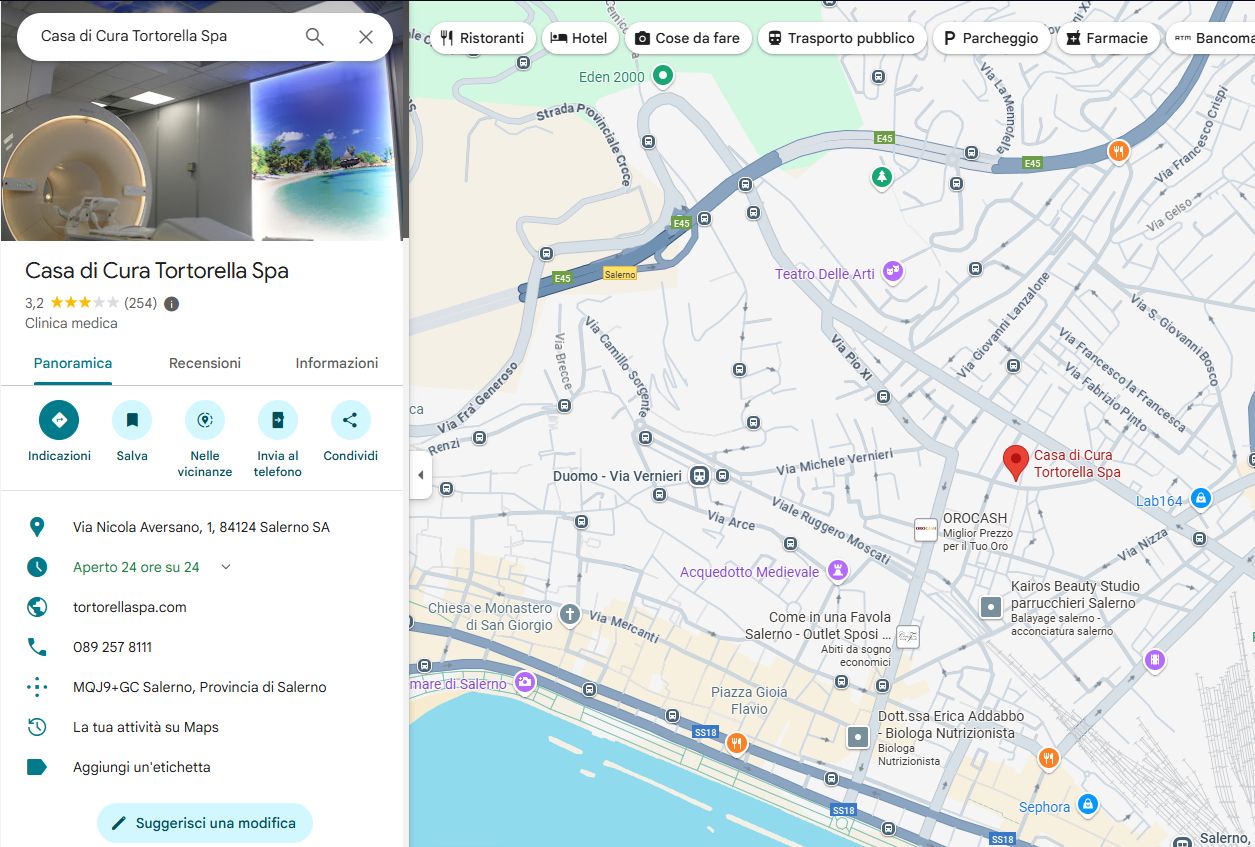Click the Lab164 shopping marker
1255x847 pixels.
(x=1201, y=497)
